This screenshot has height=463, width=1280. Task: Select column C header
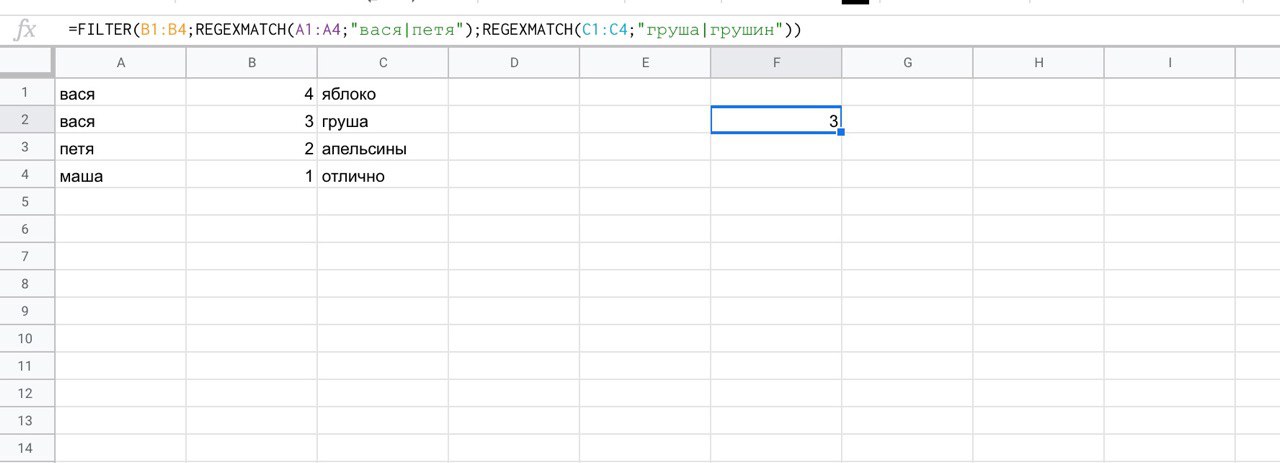pos(383,63)
